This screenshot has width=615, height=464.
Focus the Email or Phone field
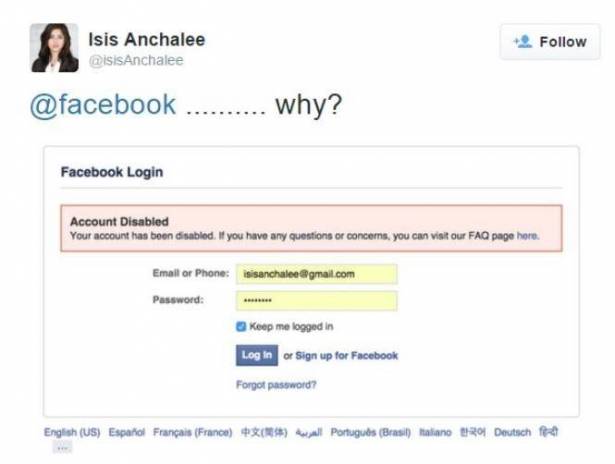(x=317, y=274)
